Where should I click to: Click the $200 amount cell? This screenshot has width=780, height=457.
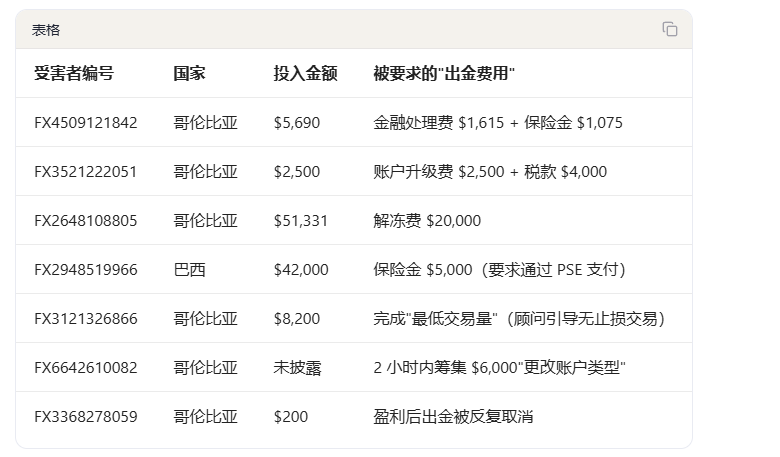(x=291, y=417)
